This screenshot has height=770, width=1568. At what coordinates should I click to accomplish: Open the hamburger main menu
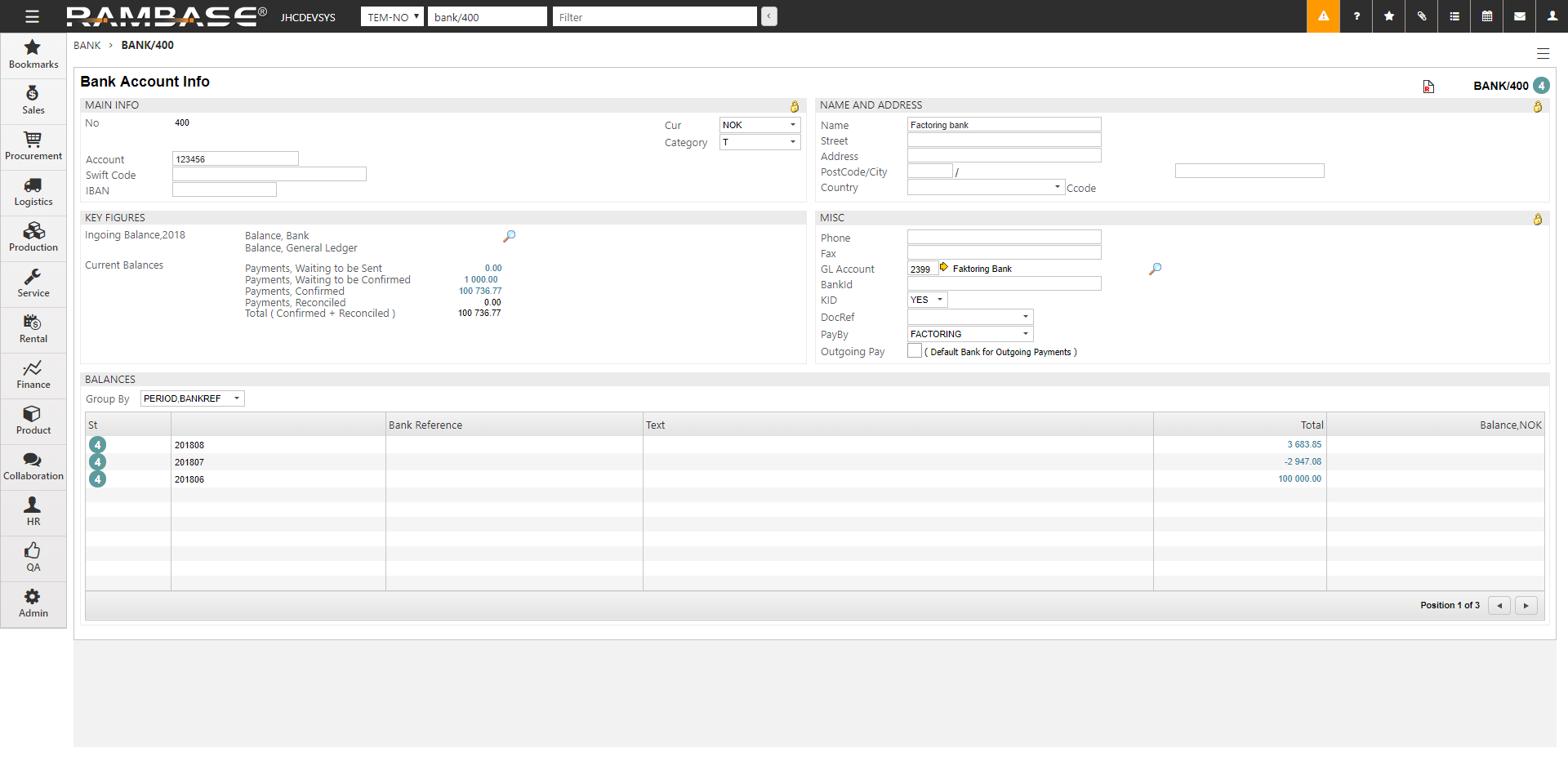32,16
